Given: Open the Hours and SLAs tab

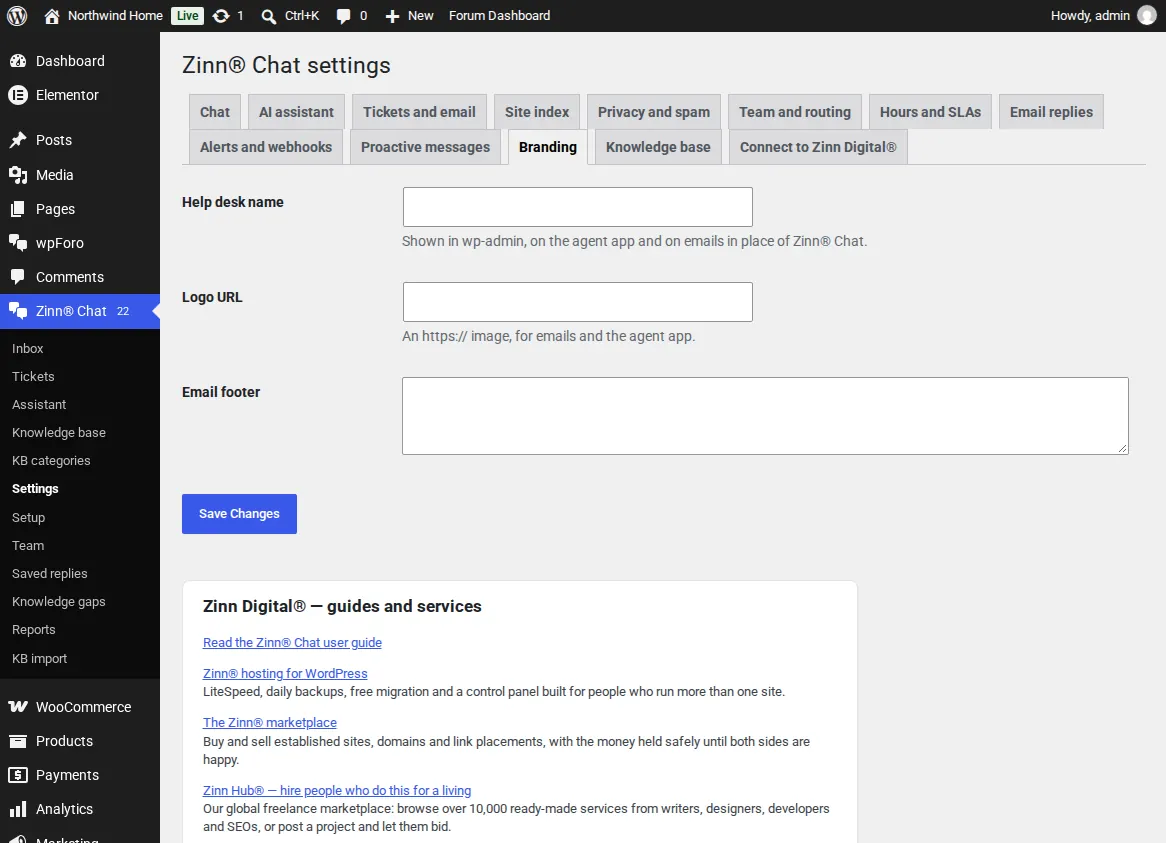Looking at the screenshot, I should pos(930,112).
